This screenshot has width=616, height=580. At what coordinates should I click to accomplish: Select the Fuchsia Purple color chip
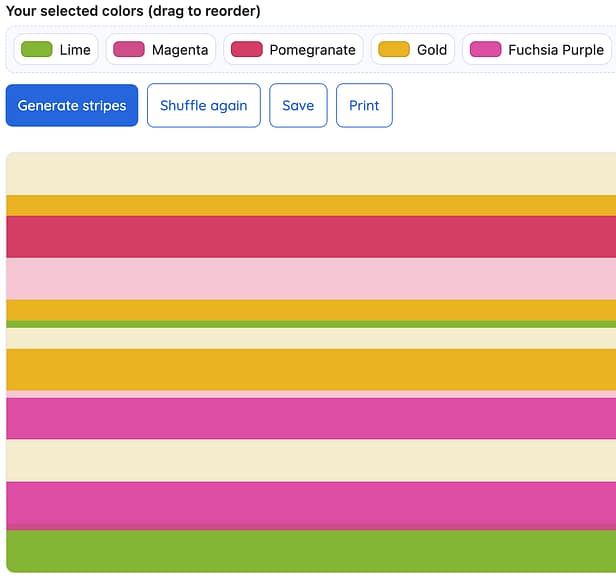click(x=537, y=50)
